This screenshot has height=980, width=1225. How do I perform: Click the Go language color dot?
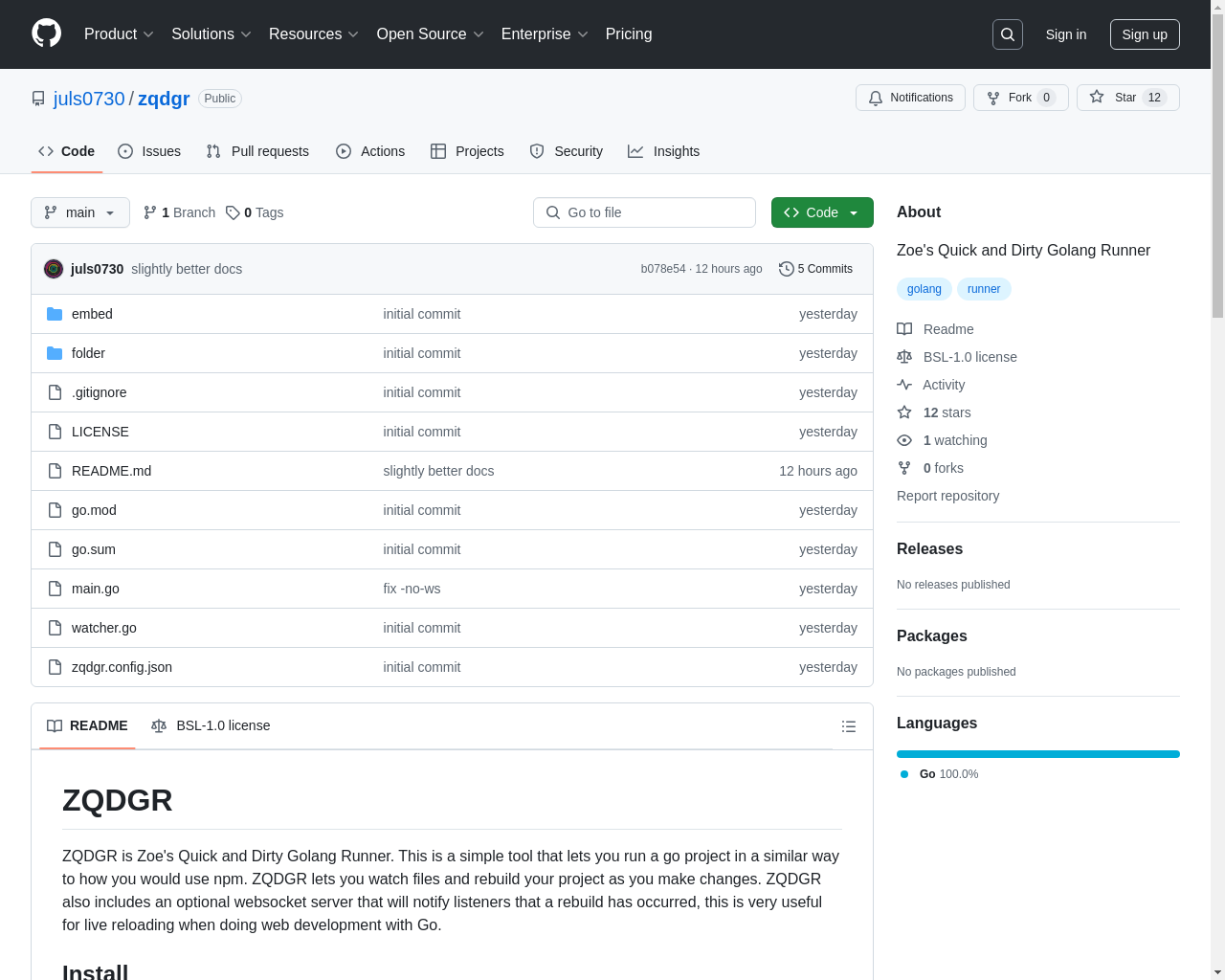point(904,774)
